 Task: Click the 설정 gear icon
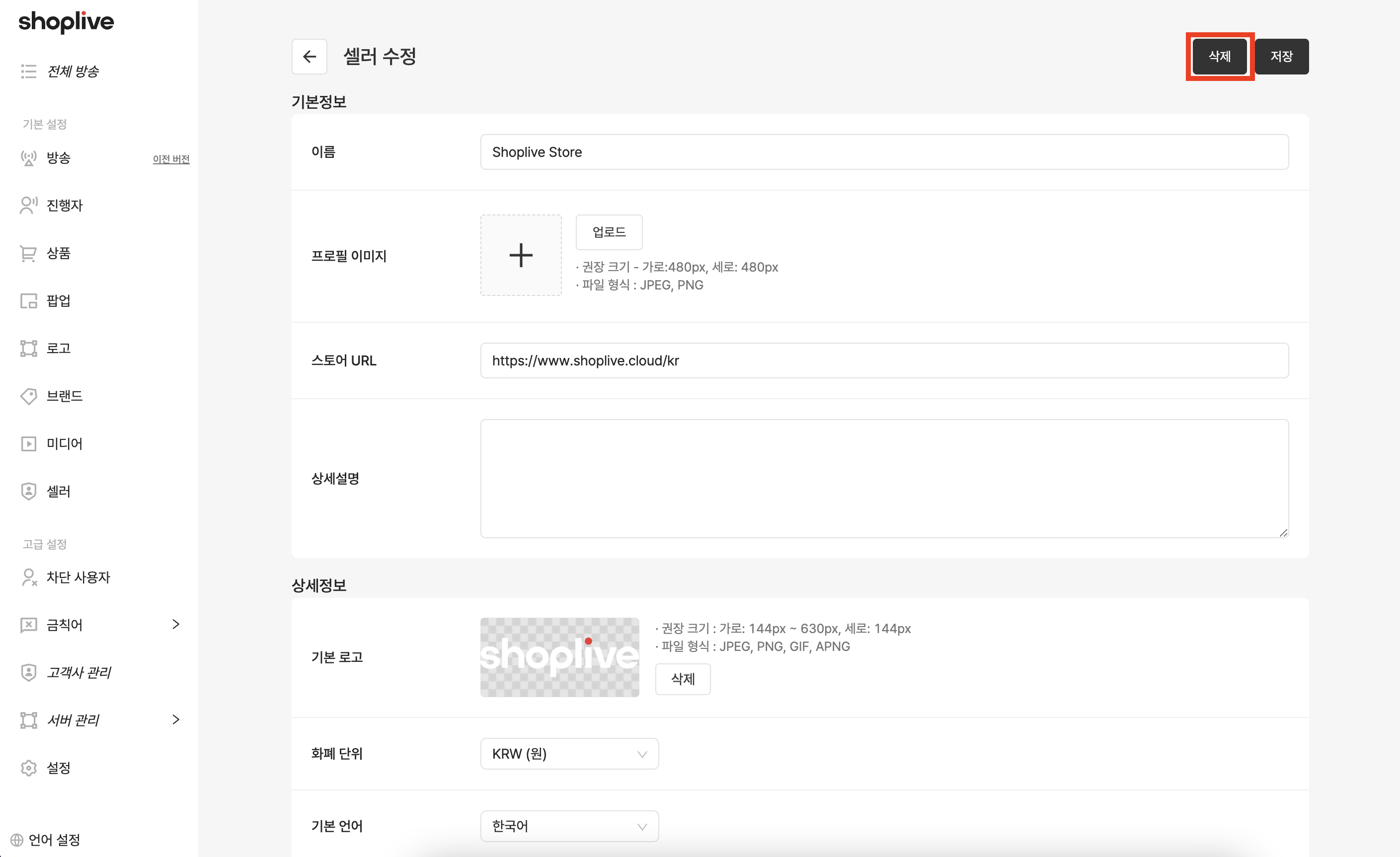28,768
